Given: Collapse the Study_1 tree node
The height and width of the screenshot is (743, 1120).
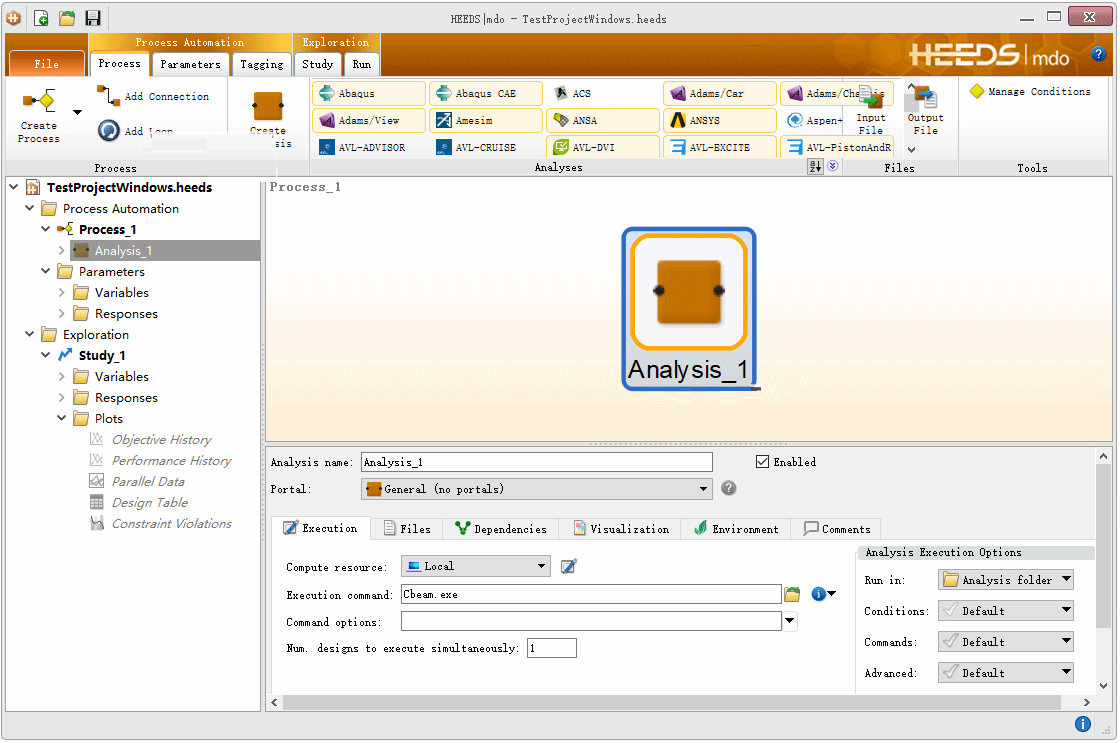Looking at the screenshot, I should (x=45, y=355).
